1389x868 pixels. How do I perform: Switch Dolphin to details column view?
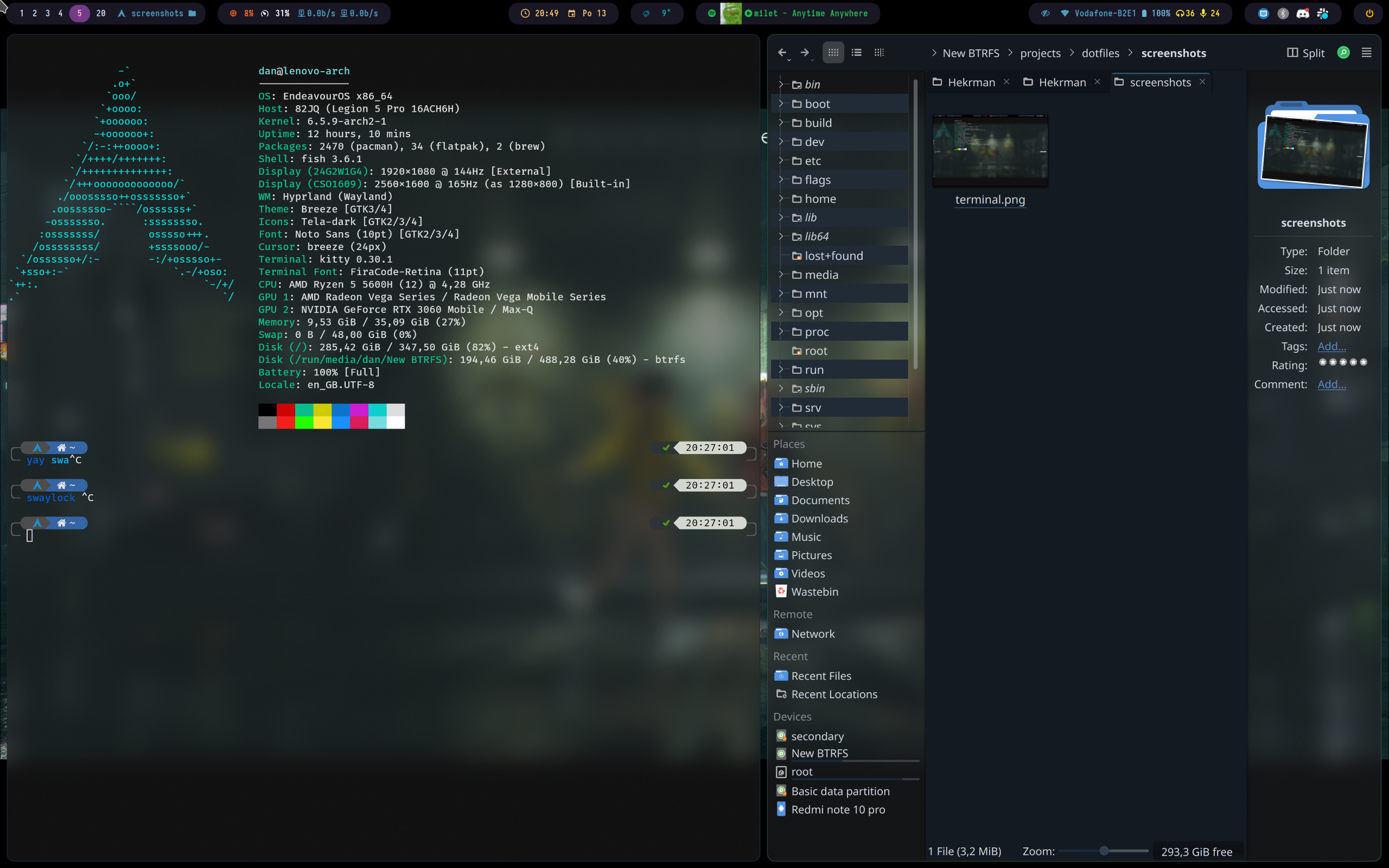[879, 53]
